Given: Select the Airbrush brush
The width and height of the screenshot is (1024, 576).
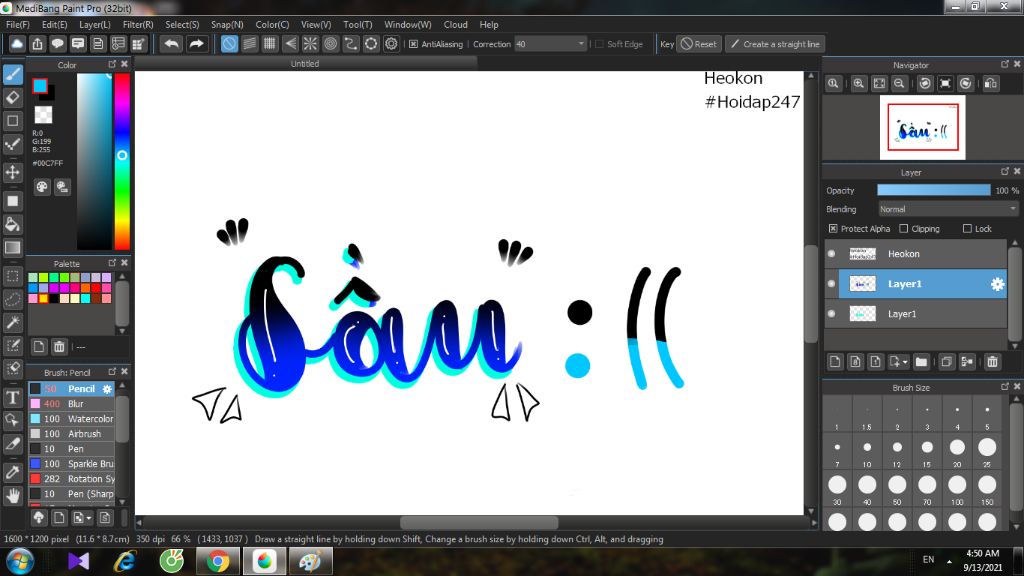Looking at the screenshot, I should click(x=71, y=434).
